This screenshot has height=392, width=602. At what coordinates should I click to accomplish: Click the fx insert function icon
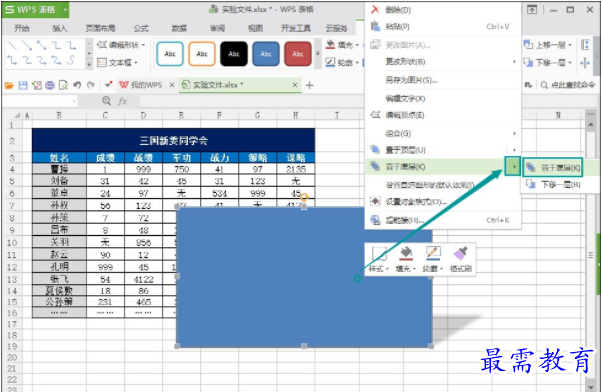point(122,101)
